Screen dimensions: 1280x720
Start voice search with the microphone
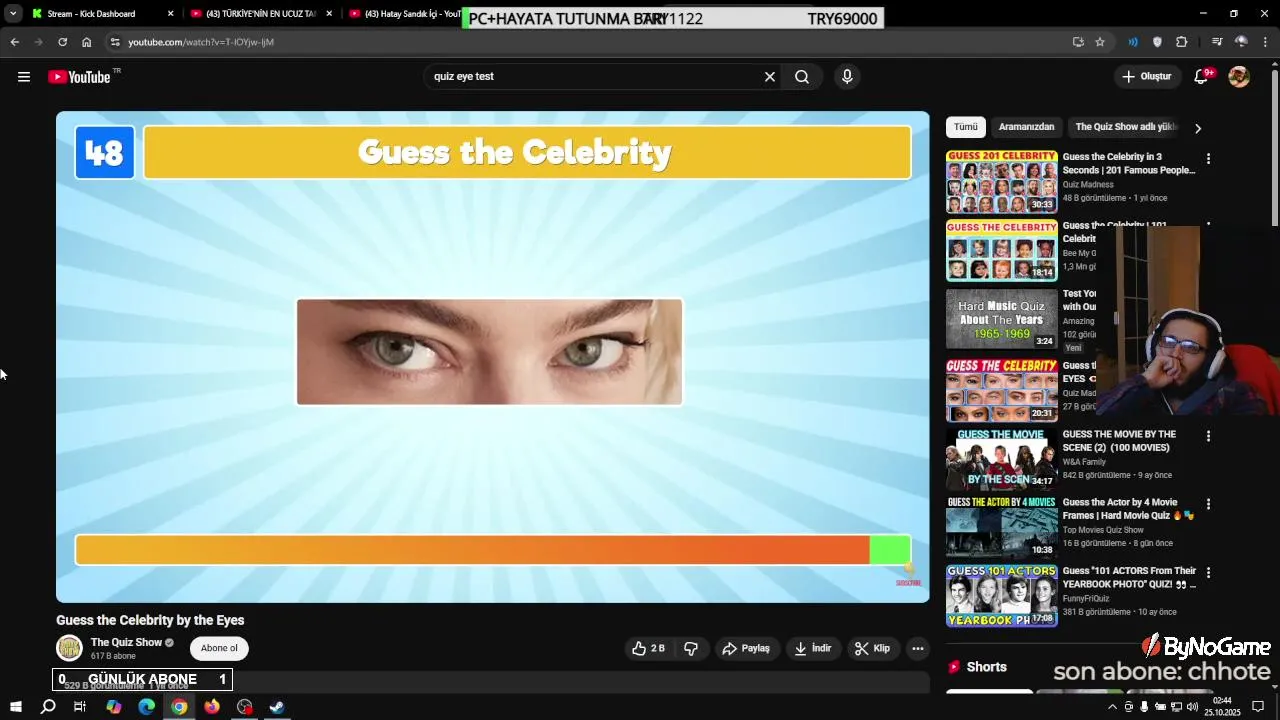point(847,77)
